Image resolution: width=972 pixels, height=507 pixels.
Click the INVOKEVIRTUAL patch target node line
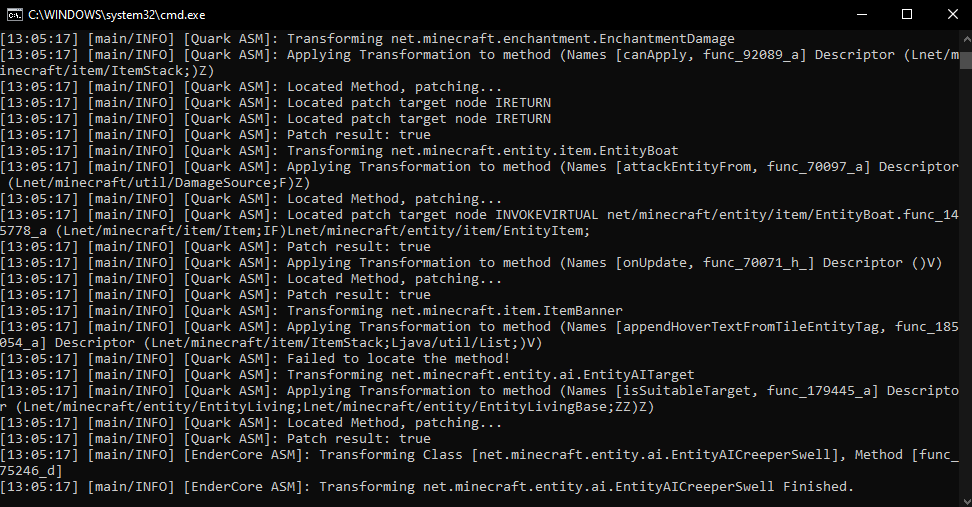coord(479,223)
